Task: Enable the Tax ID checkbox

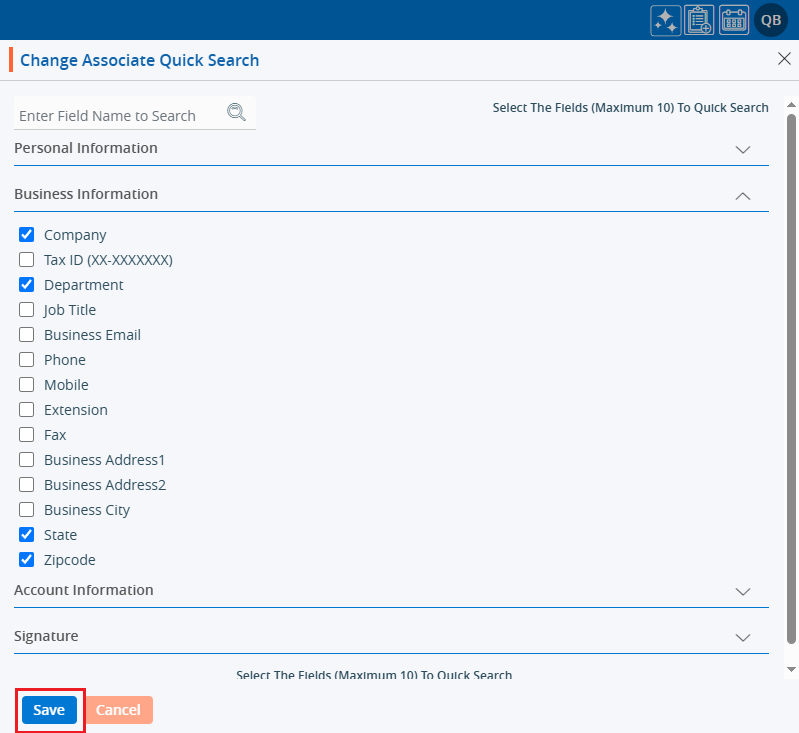Action: click(x=27, y=260)
